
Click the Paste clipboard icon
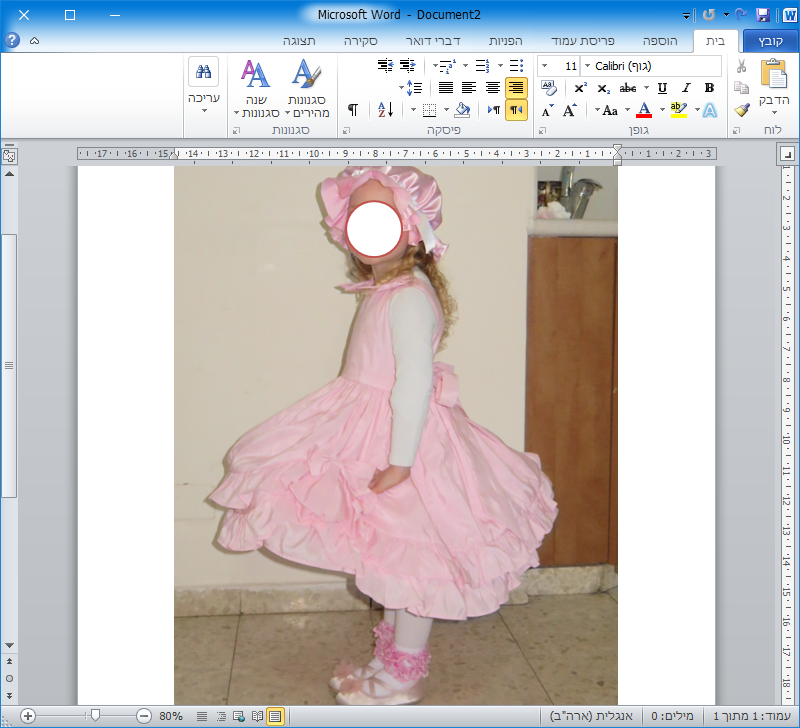coord(774,74)
